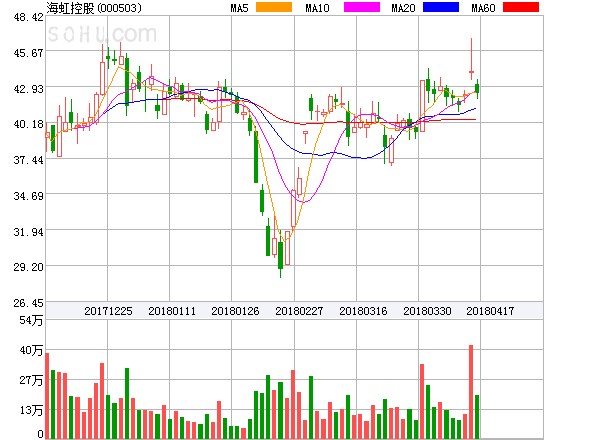
Task: Click the MA60 legend label
Action: coord(483,8)
